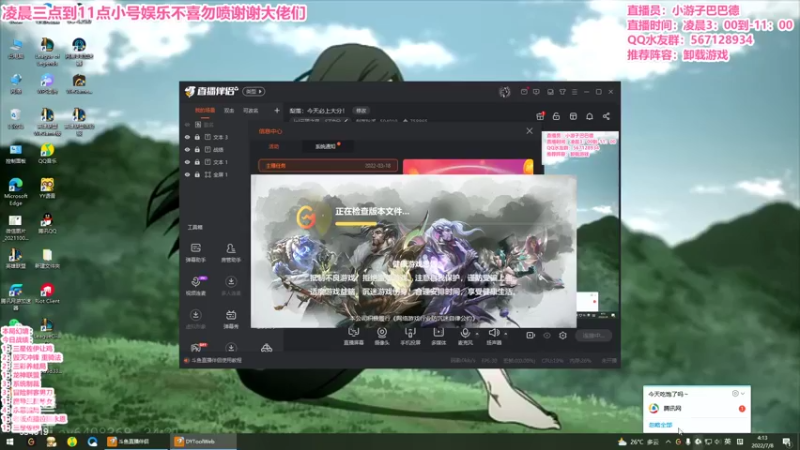
Task: Switch to 我的场景 scene tab
Action: [x=205, y=110]
